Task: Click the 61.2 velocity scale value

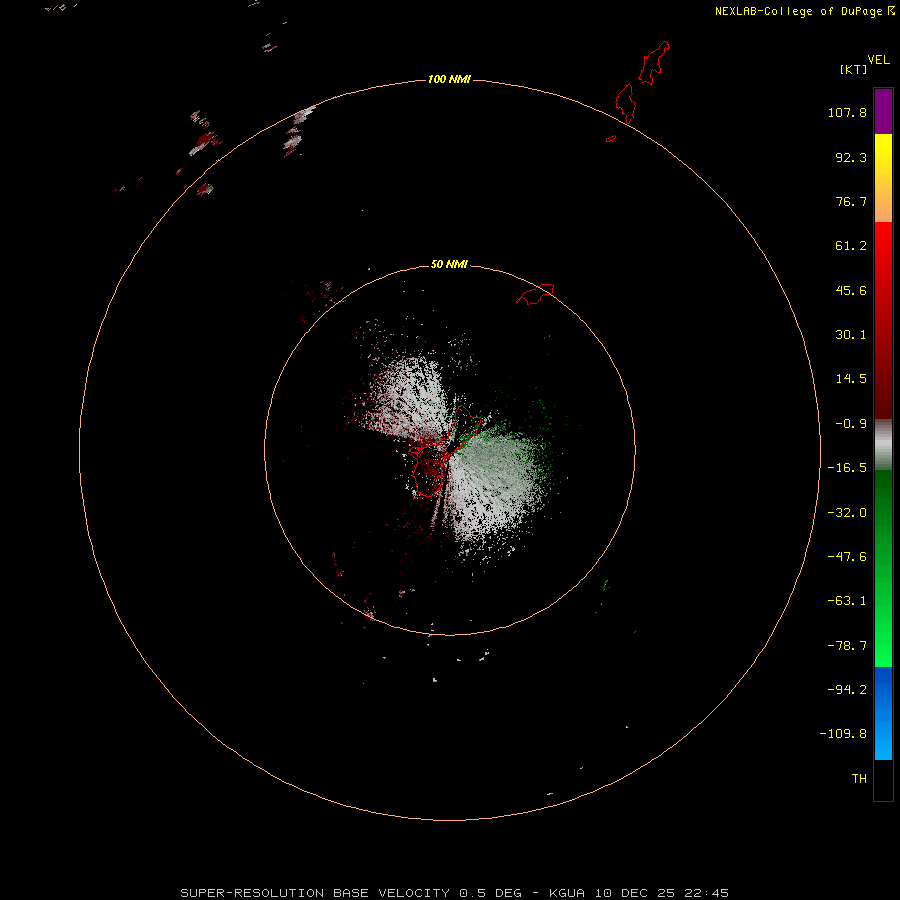Action: click(851, 246)
